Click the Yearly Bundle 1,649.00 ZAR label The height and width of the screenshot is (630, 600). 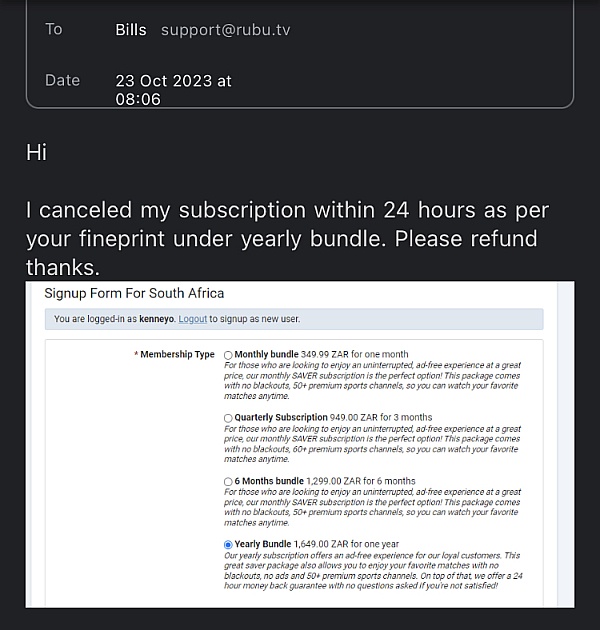point(316,544)
